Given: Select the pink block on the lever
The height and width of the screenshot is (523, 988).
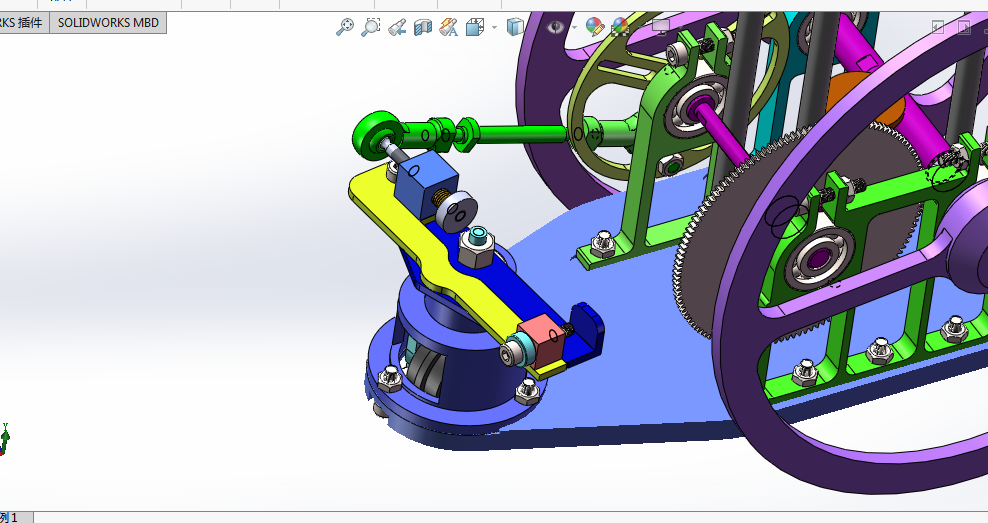Looking at the screenshot, I should click(x=541, y=339).
